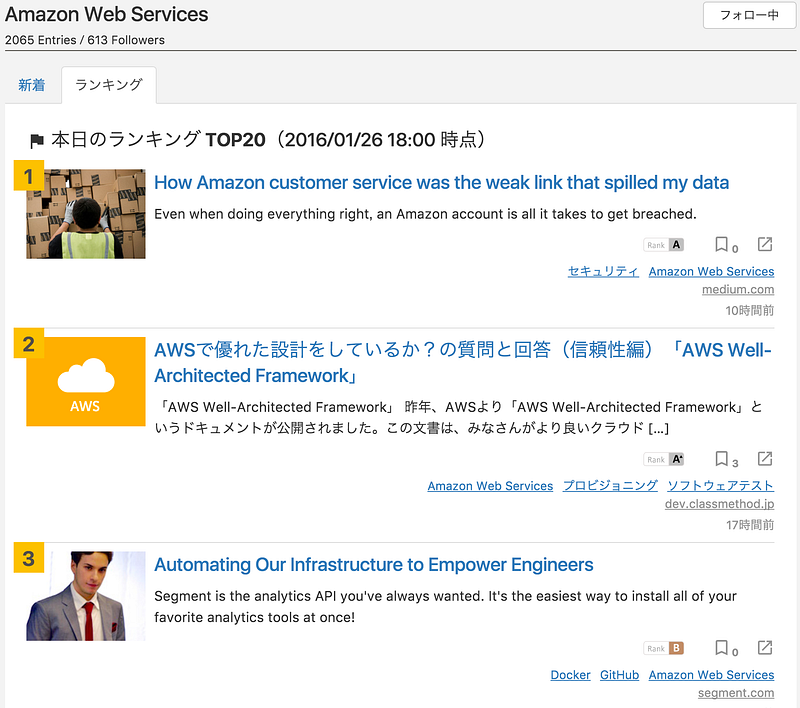Click the セキュリティ tag link
The image size is (800, 708).
(x=603, y=271)
